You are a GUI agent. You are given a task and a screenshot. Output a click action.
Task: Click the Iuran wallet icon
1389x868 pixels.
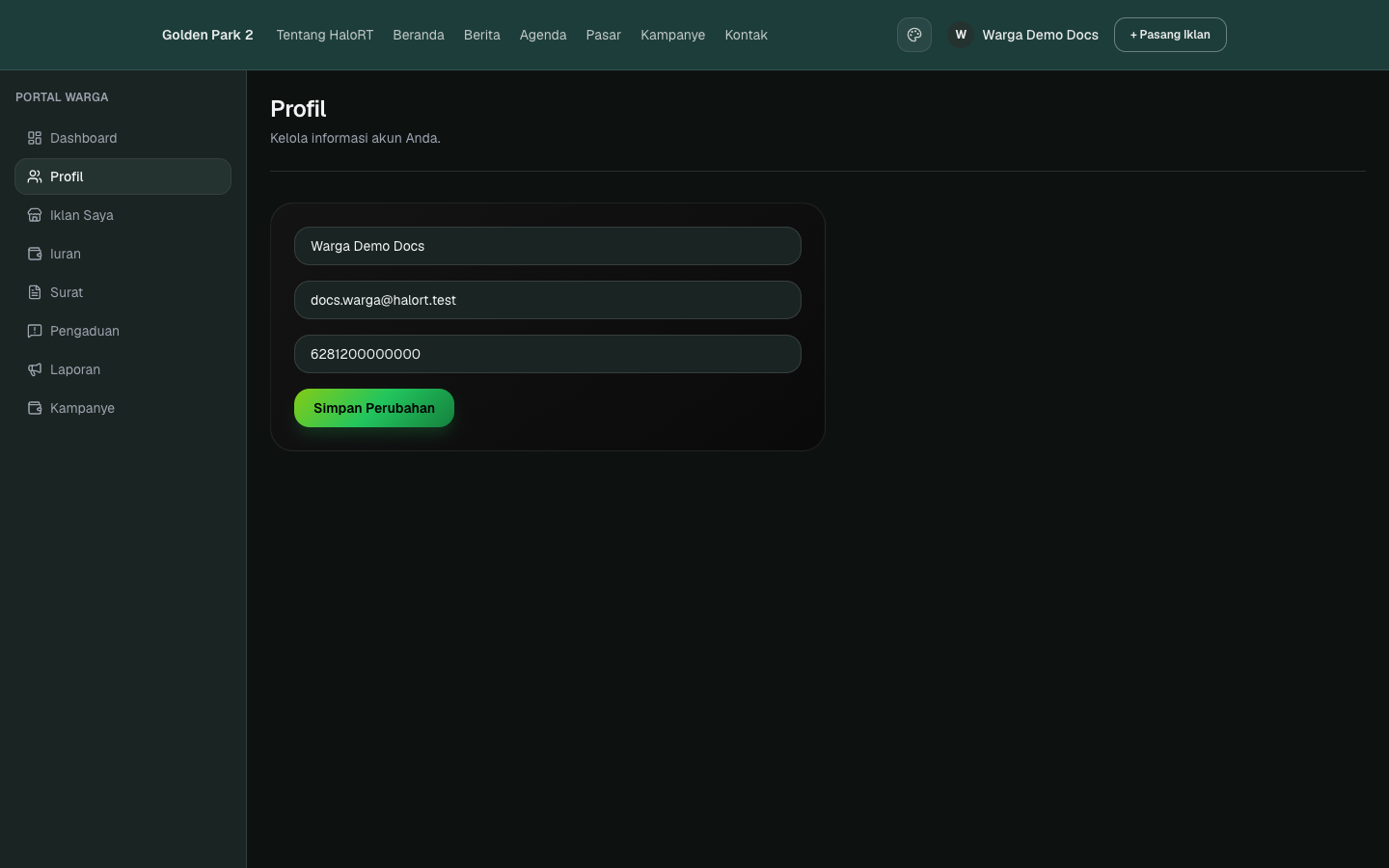click(35, 254)
